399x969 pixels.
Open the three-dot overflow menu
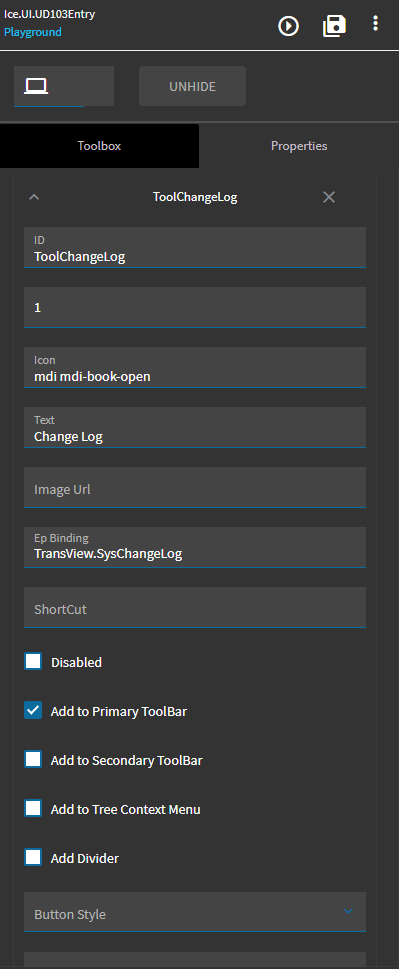(375, 24)
